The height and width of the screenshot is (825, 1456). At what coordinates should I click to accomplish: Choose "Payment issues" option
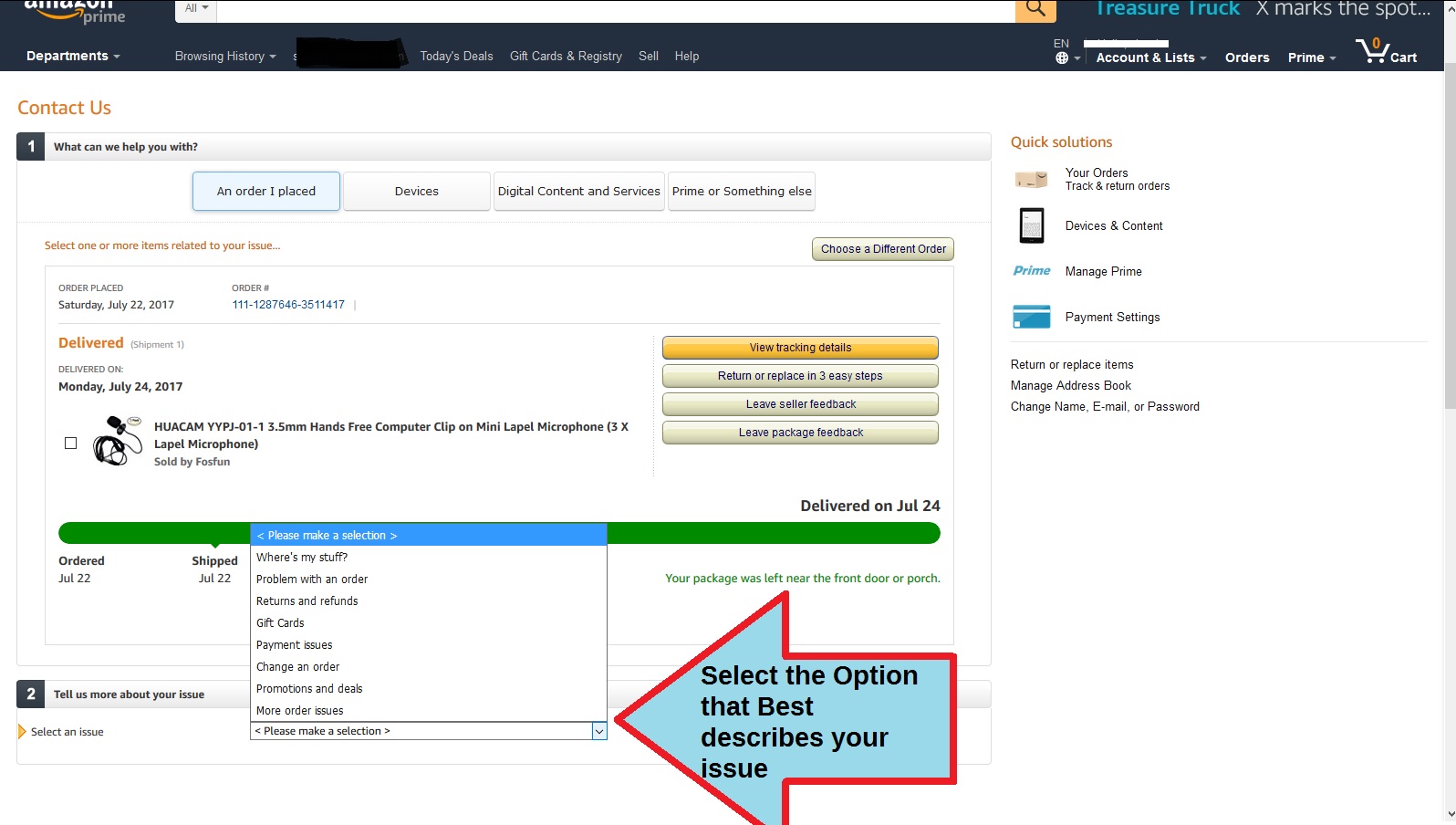(429, 644)
